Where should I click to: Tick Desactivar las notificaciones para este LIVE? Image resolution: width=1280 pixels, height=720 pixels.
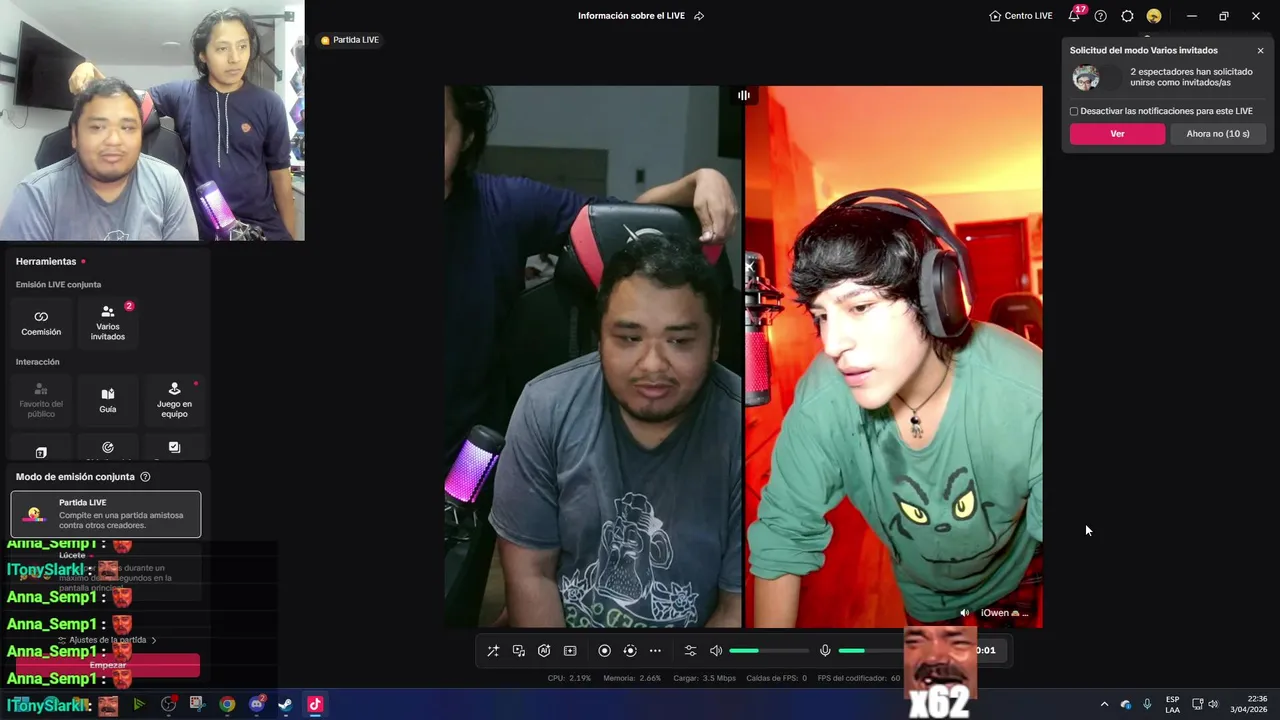[1074, 111]
